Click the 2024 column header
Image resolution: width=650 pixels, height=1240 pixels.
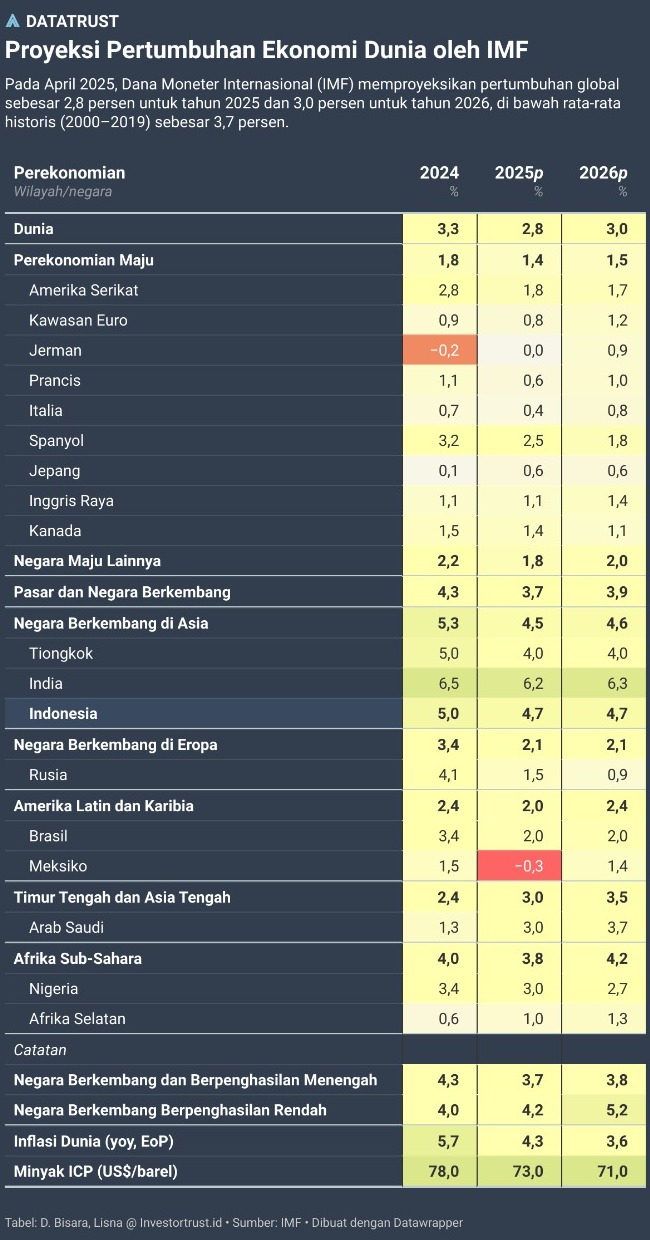coord(439,172)
